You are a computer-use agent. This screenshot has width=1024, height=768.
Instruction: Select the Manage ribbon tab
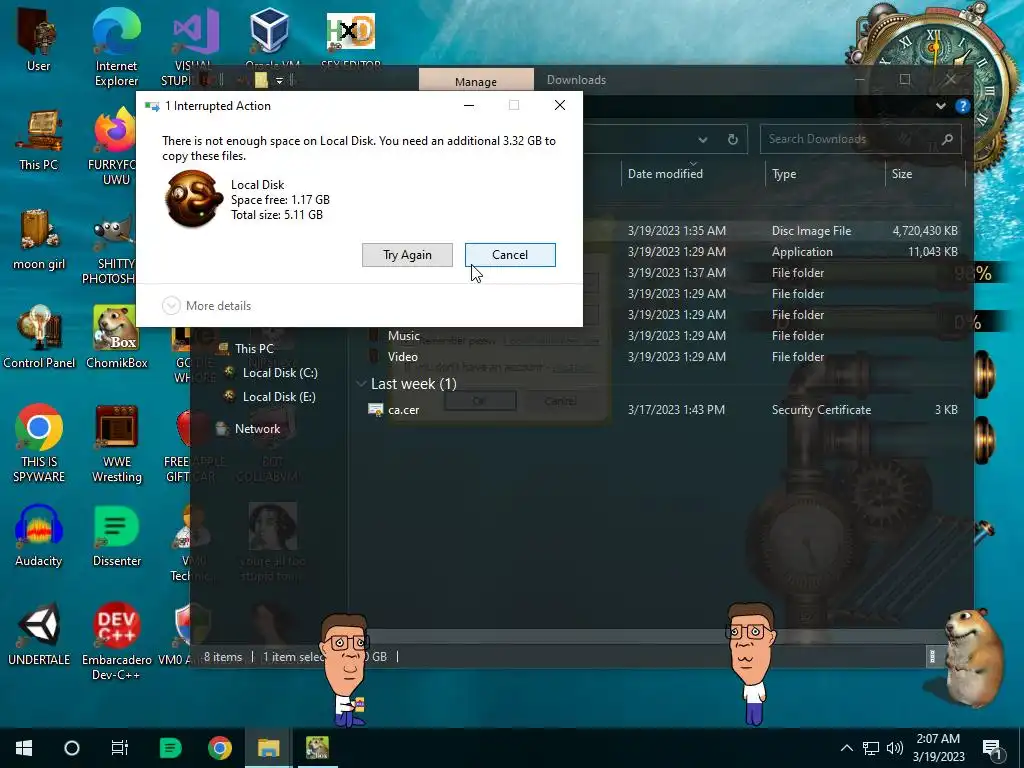[x=476, y=80]
